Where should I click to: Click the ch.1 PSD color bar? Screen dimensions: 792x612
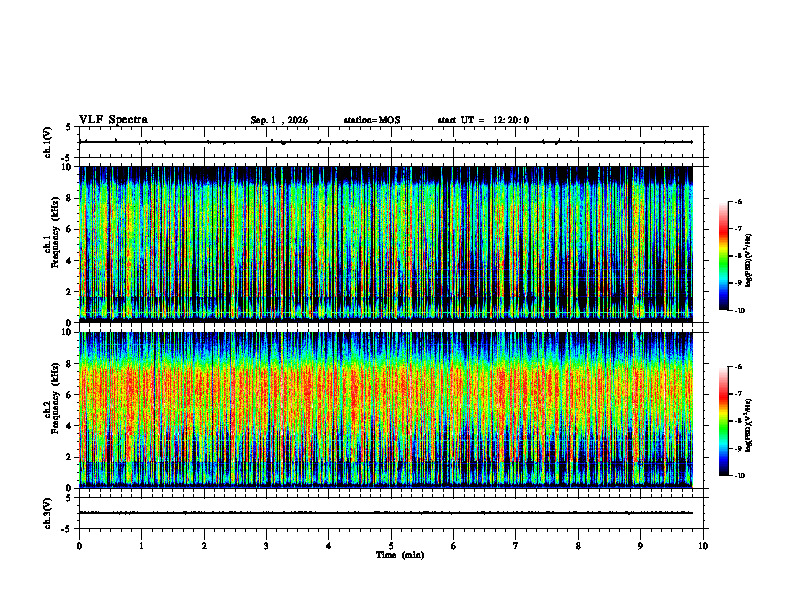tap(723, 256)
